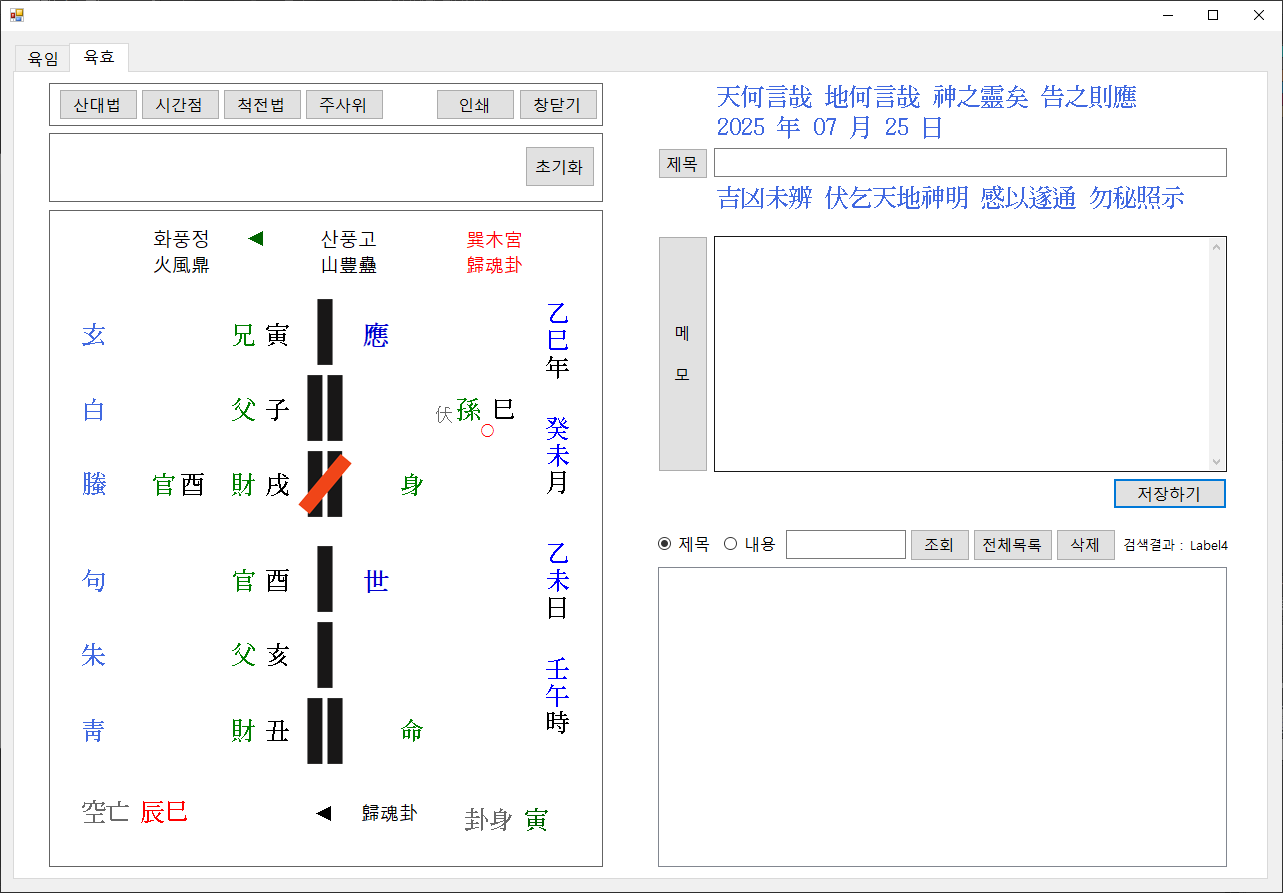Viewport: 1283px width, 893px height.
Task: Click the 시간점 button
Action: point(180,105)
